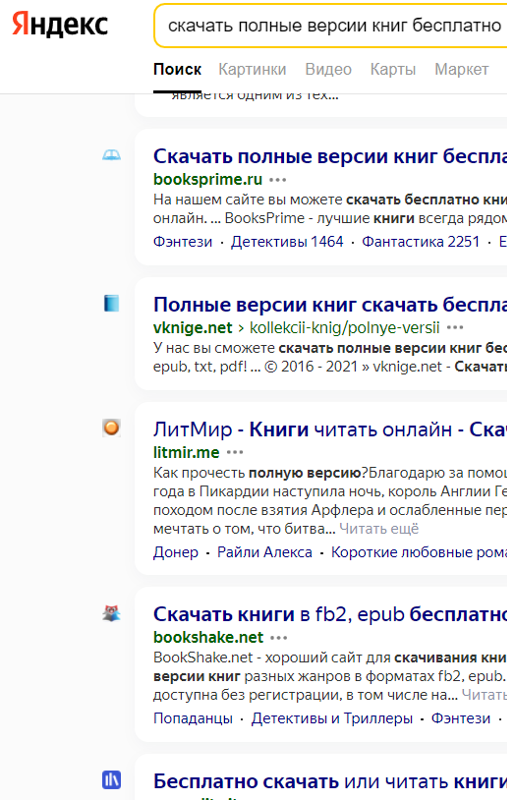Image resolution: width=507 pixels, height=800 pixels.
Task: Open the 'ЛитМир - Книги читать онлайн' result title
Action: 330,430
